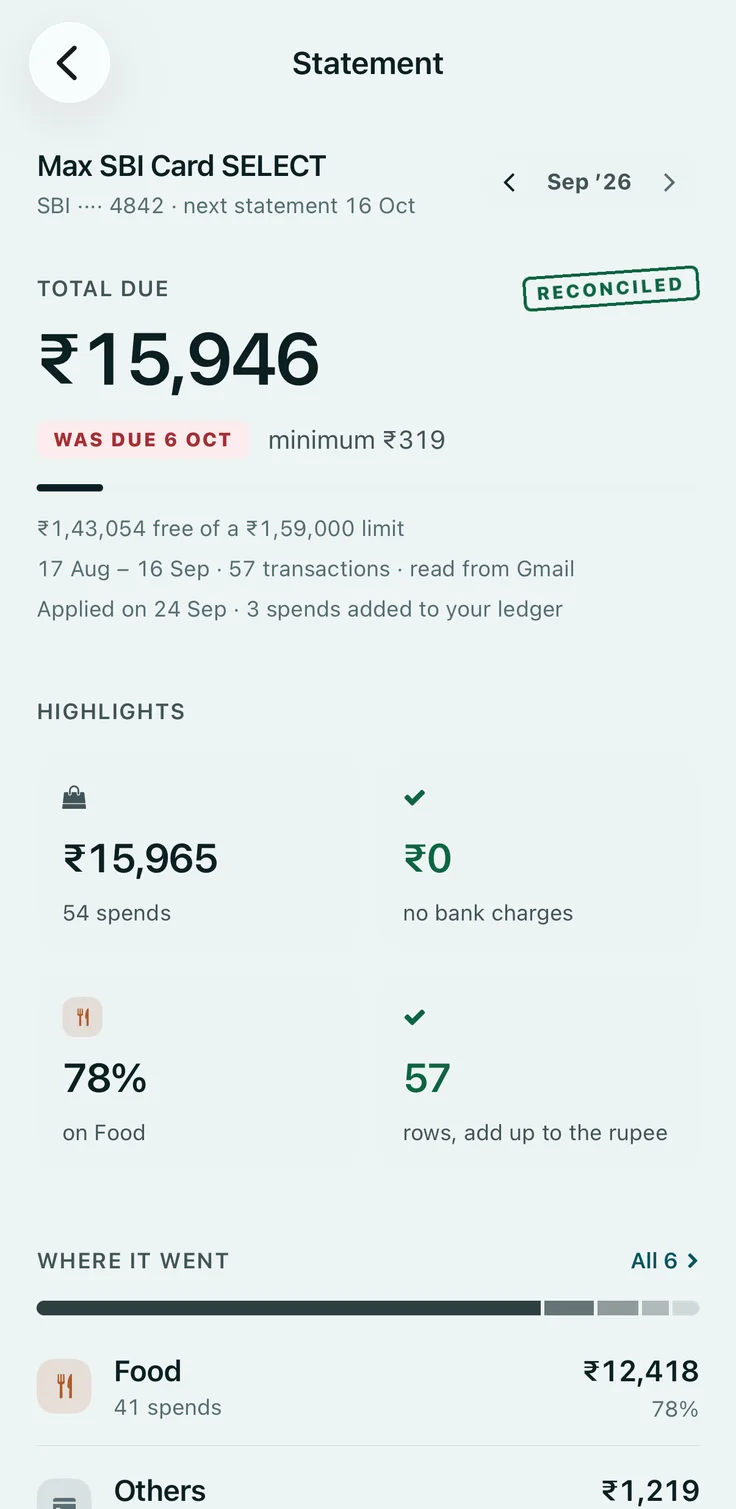Switch to the previous statement month

coord(509,182)
